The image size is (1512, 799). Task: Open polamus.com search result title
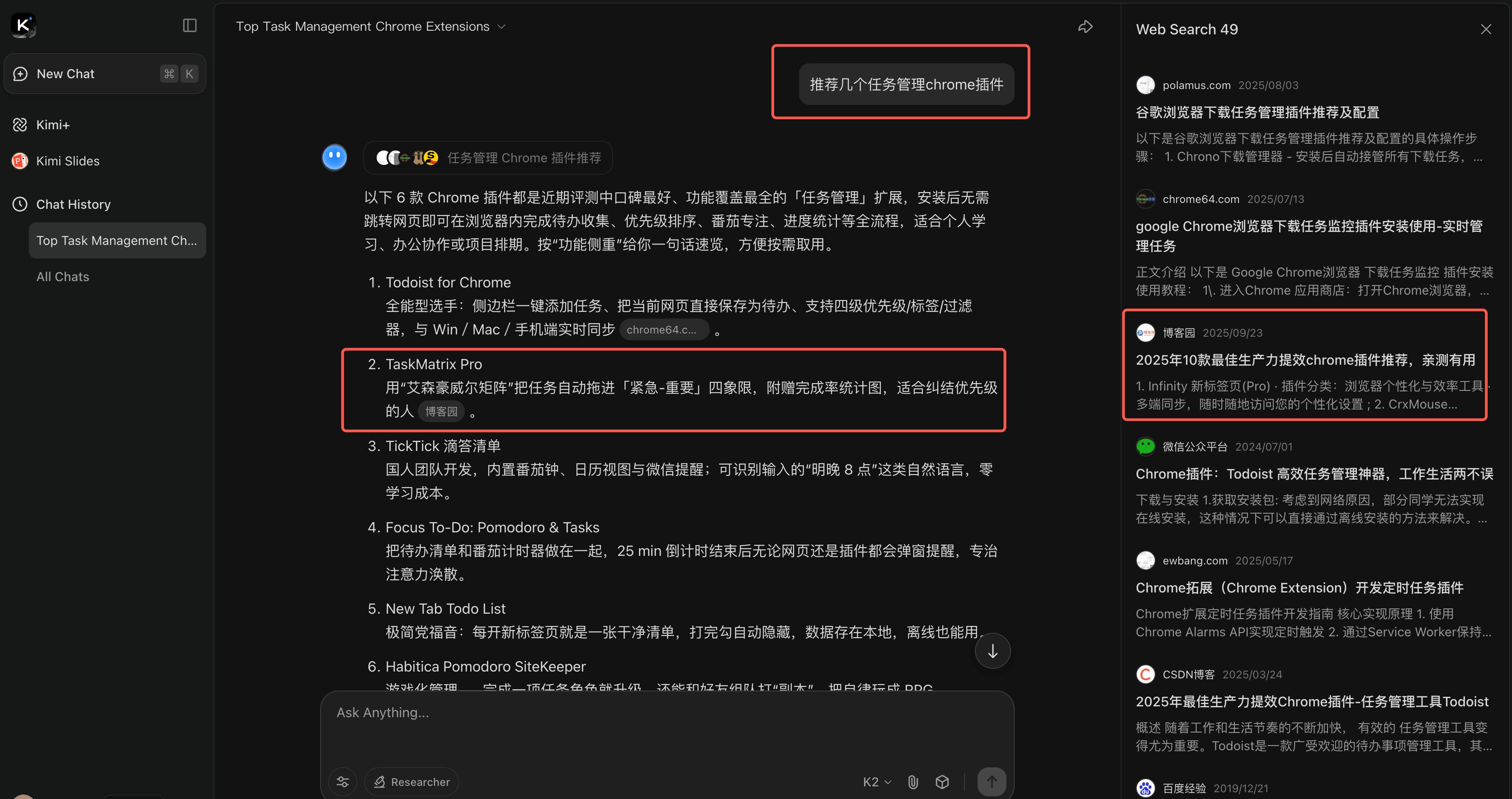[x=1257, y=112]
